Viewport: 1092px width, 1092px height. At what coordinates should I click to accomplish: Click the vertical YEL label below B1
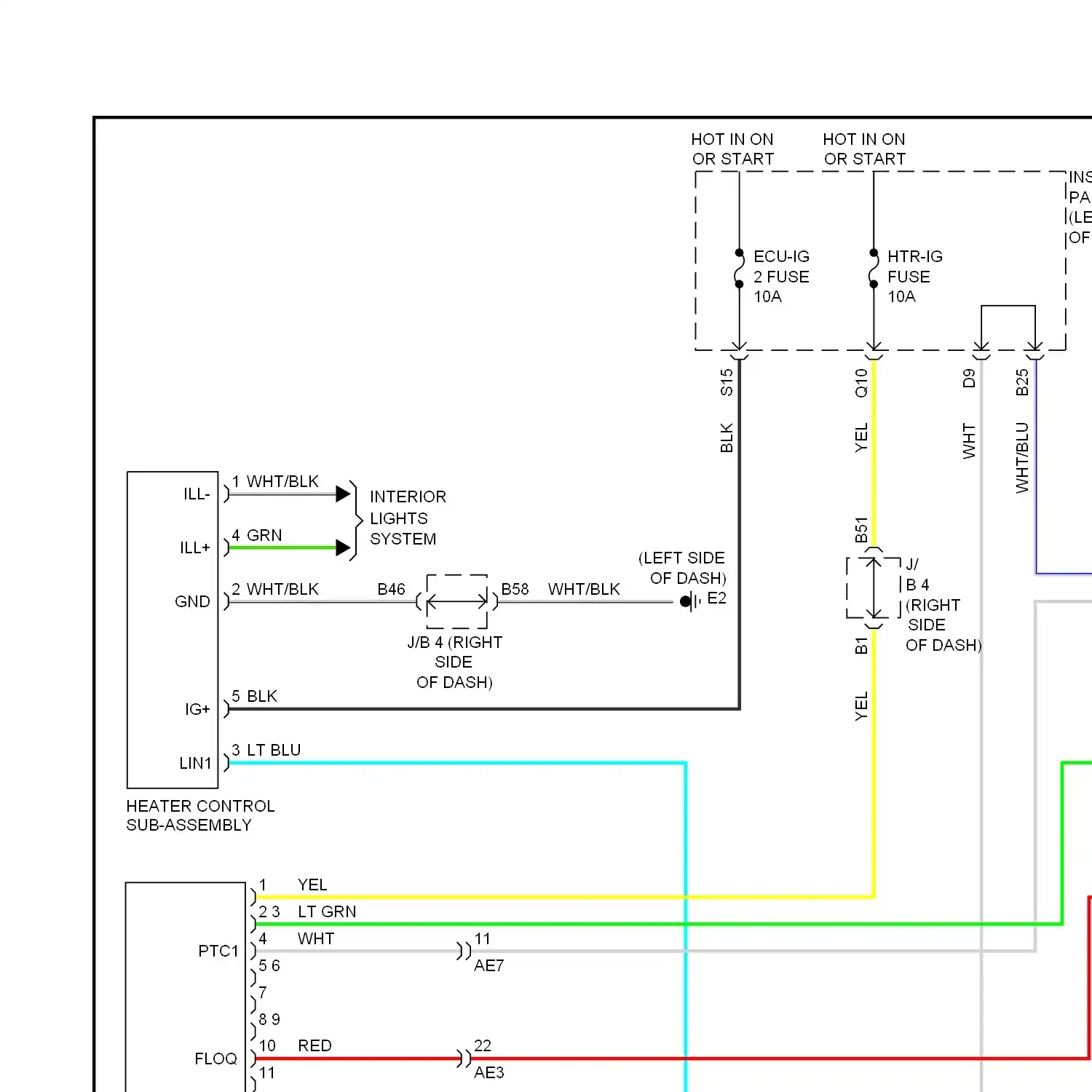(x=861, y=706)
